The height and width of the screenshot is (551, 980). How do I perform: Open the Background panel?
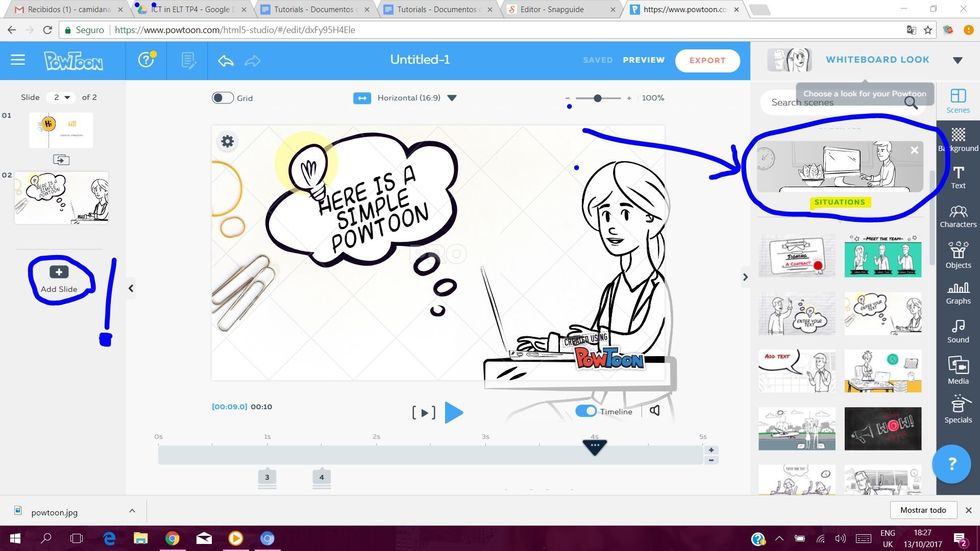click(958, 139)
